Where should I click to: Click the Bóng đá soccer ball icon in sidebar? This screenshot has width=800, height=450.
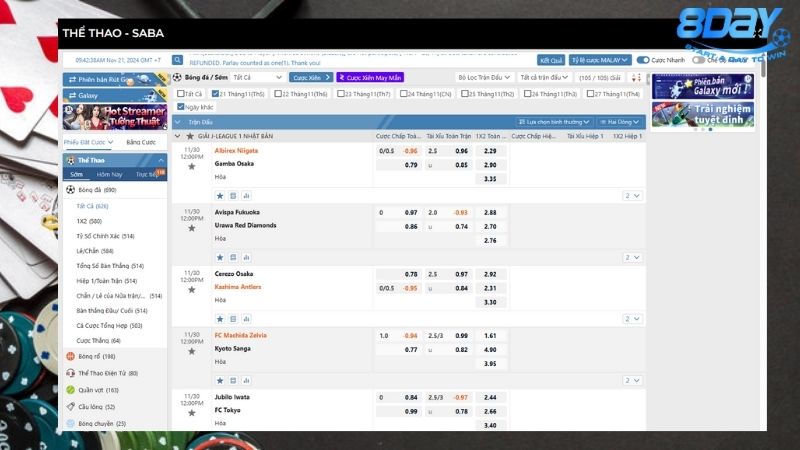click(70, 190)
